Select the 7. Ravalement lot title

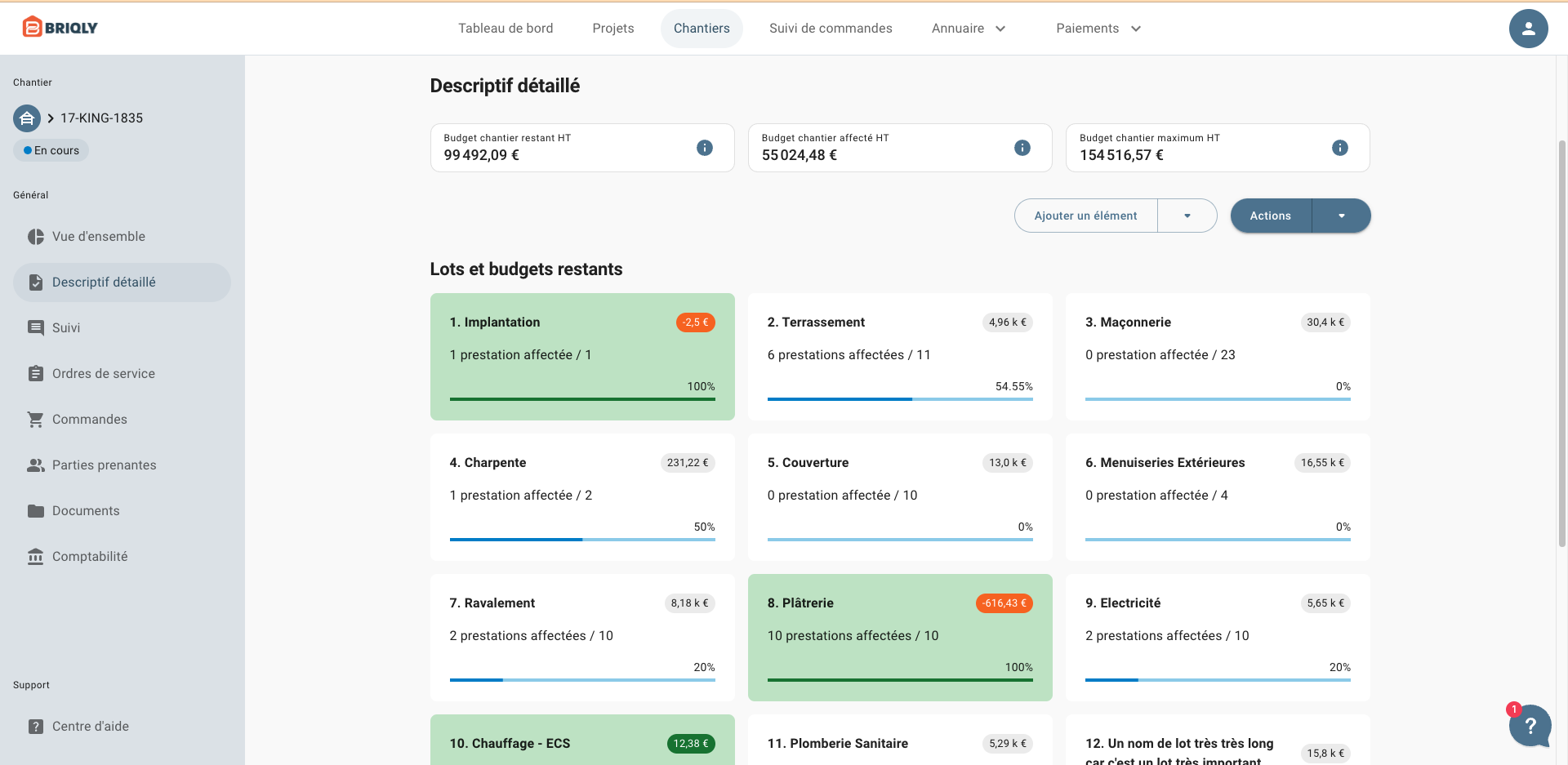point(492,603)
